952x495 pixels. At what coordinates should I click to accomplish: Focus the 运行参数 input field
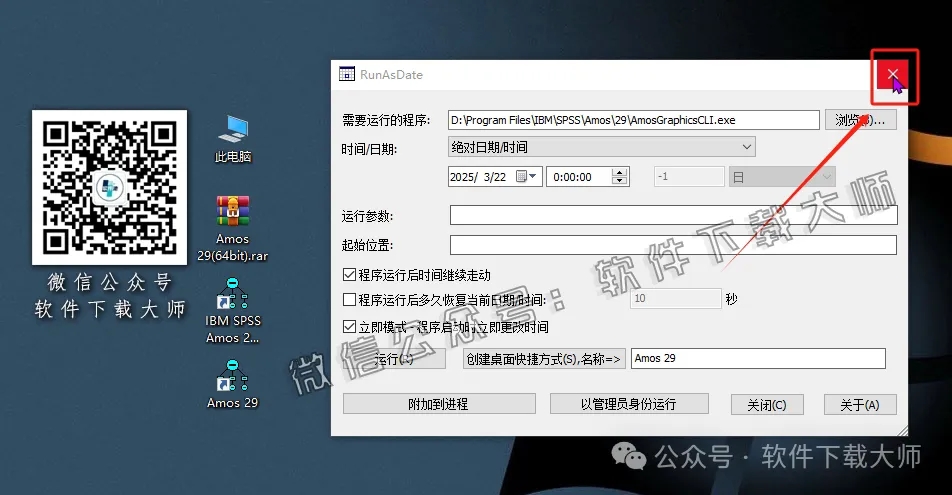(x=673, y=215)
